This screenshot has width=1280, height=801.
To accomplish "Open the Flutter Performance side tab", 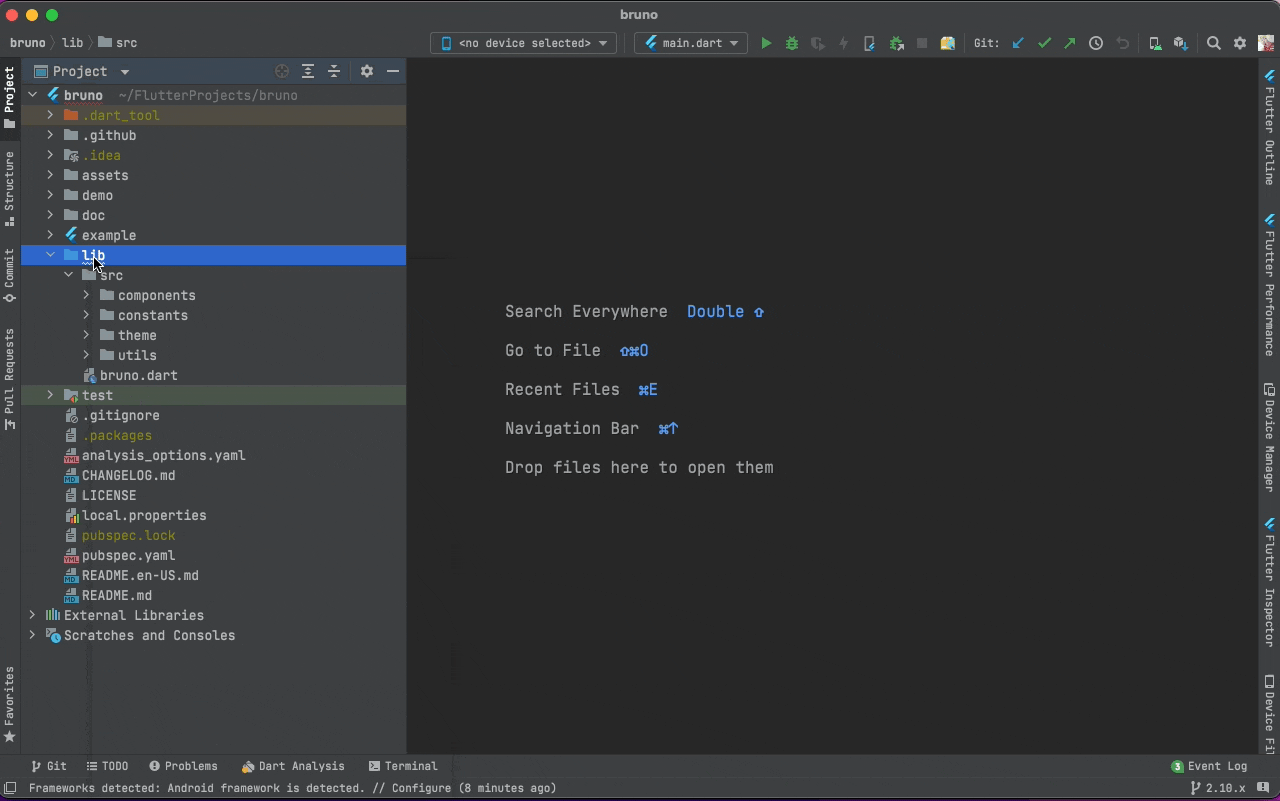I will (1270, 284).
